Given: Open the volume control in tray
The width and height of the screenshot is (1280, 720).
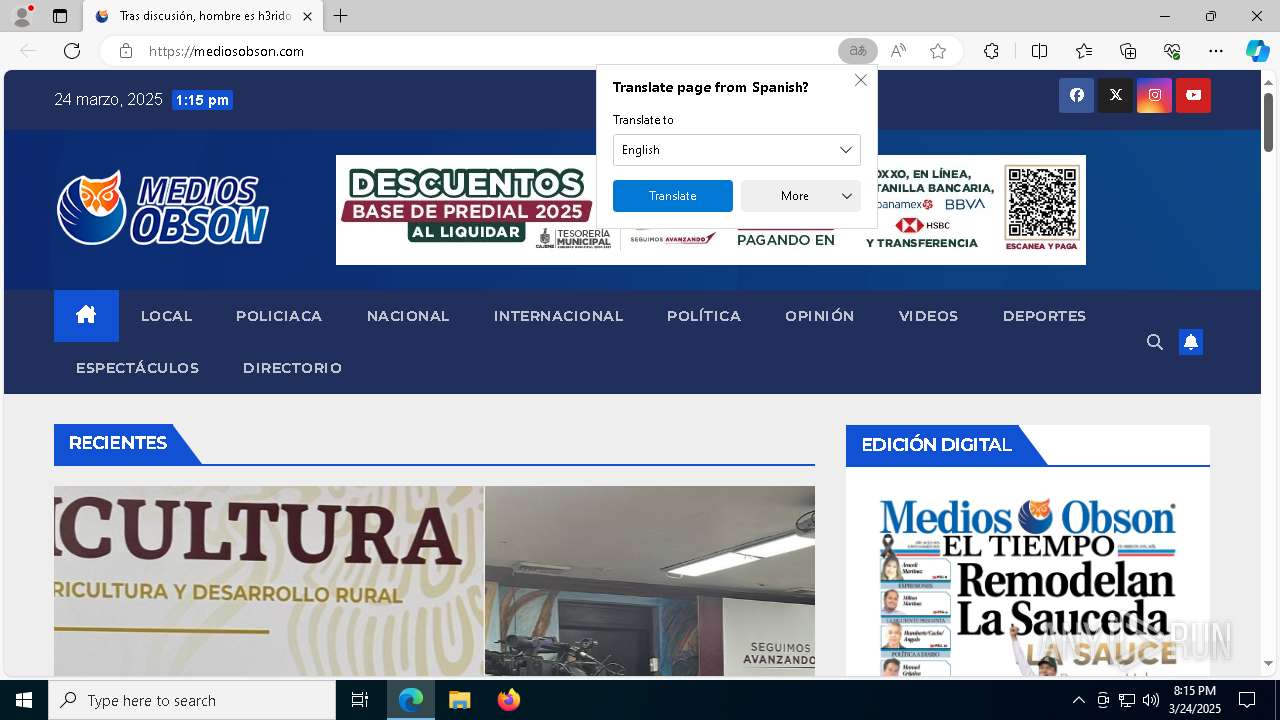Looking at the screenshot, I should (x=1151, y=700).
